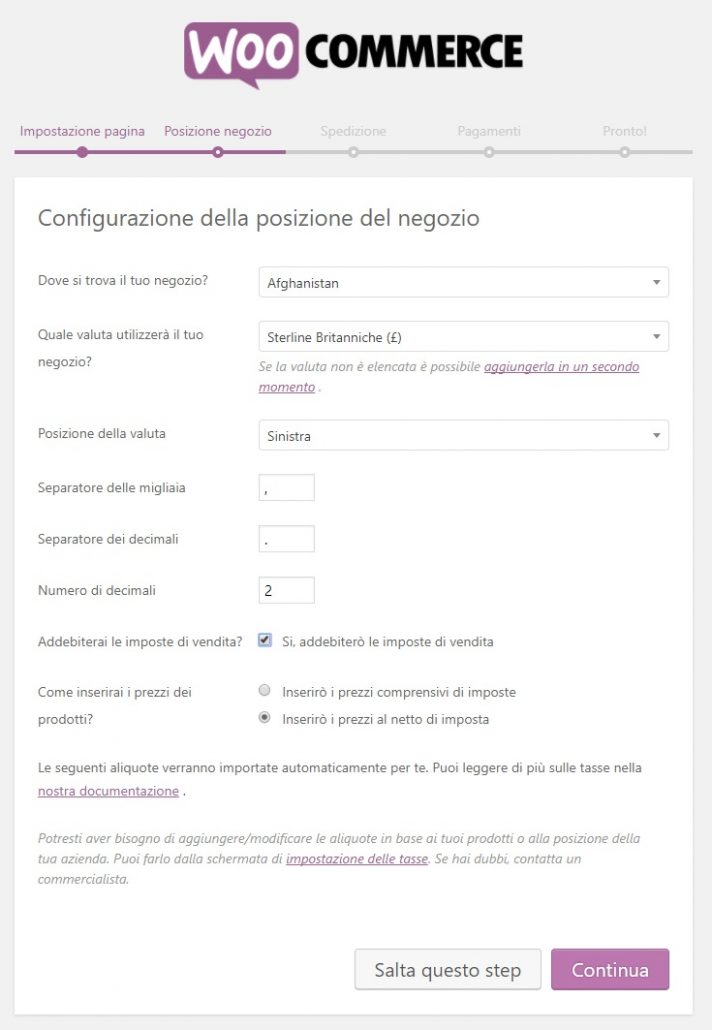Select 'Inserirò i prezzi comprensivi di imposte'
712x1030 pixels.
click(x=265, y=689)
